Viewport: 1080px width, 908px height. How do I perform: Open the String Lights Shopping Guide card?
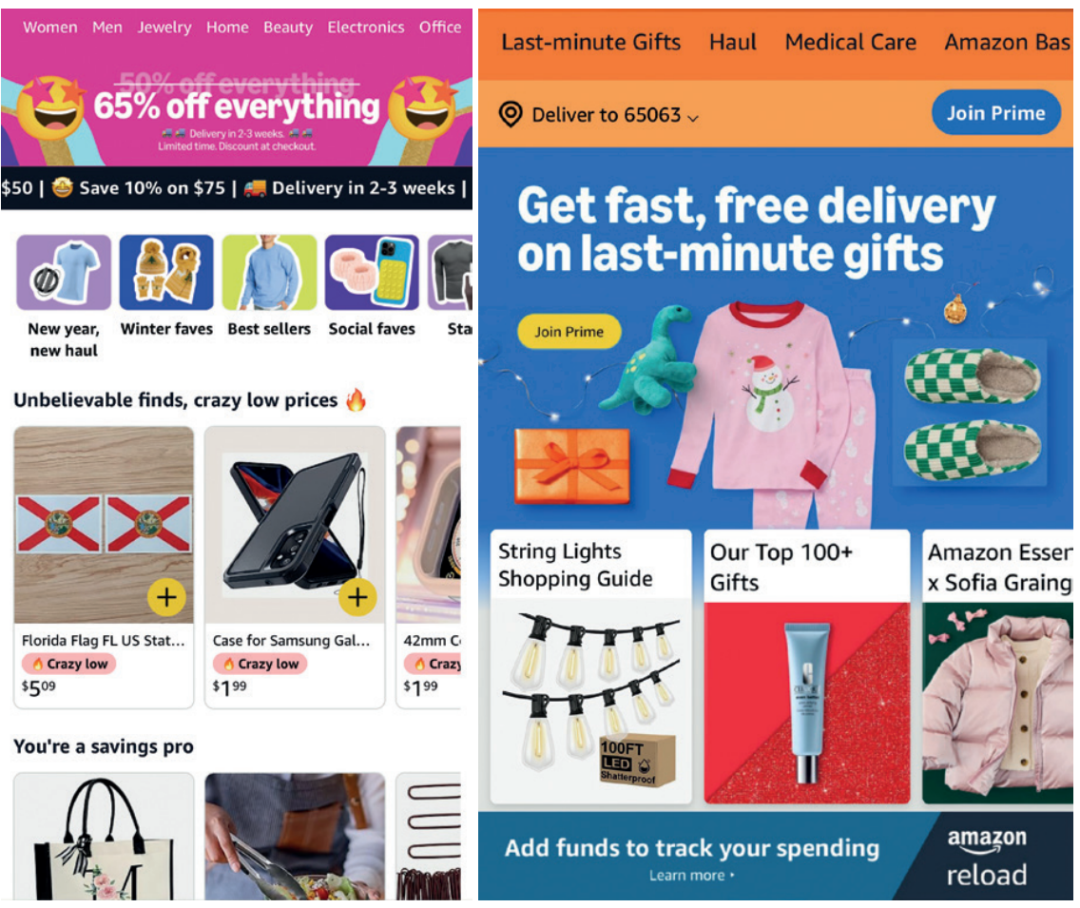coord(591,666)
